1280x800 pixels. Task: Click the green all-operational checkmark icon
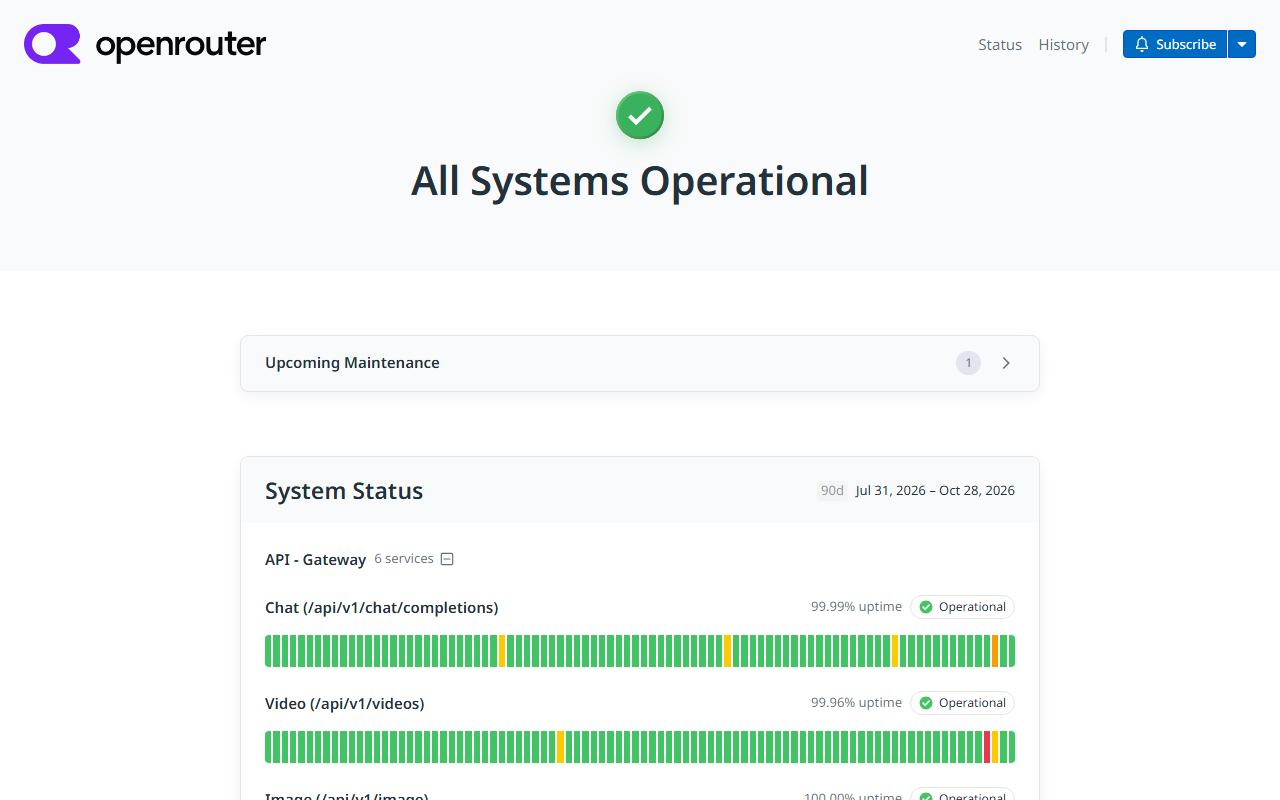pyautogui.click(x=640, y=115)
